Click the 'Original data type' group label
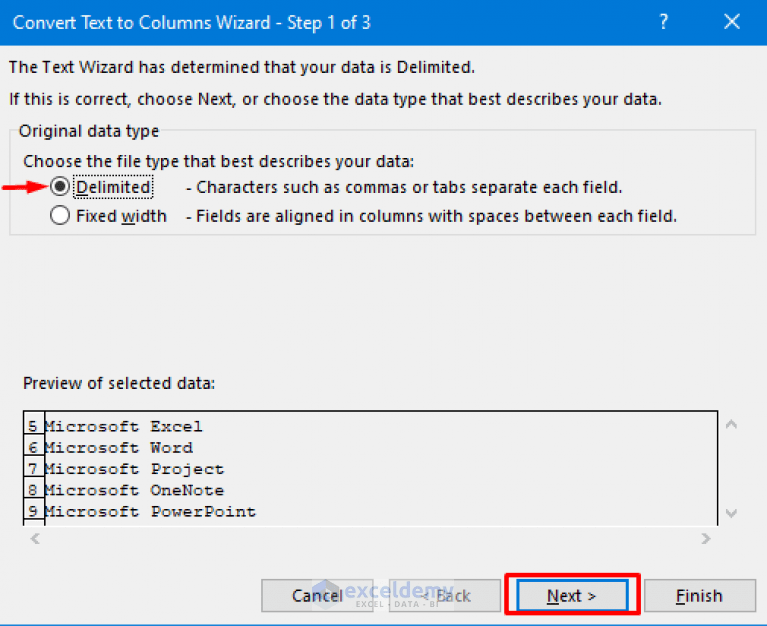Viewport: 767px width, 626px height. click(x=89, y=131)
